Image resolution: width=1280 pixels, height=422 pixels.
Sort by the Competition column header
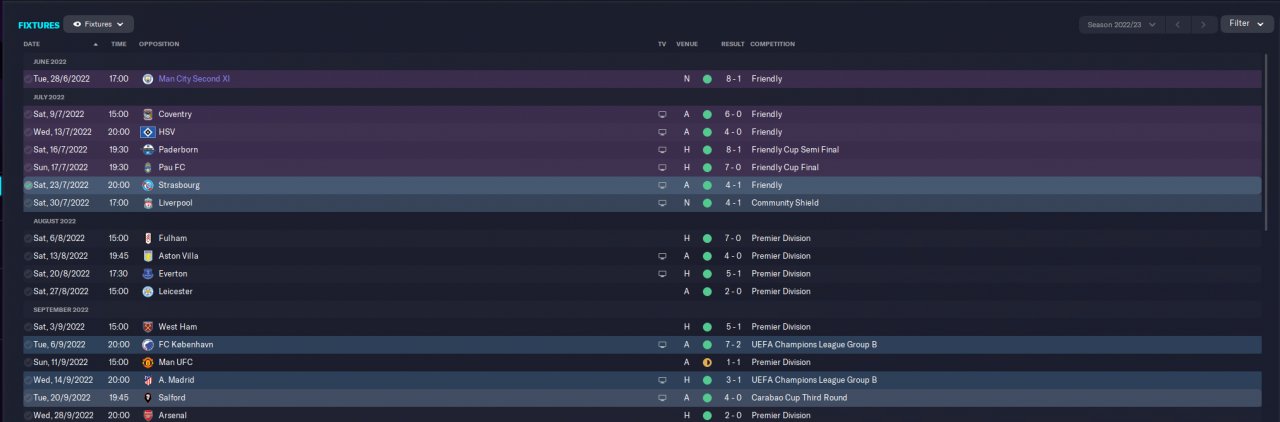(x=773, y=44)
